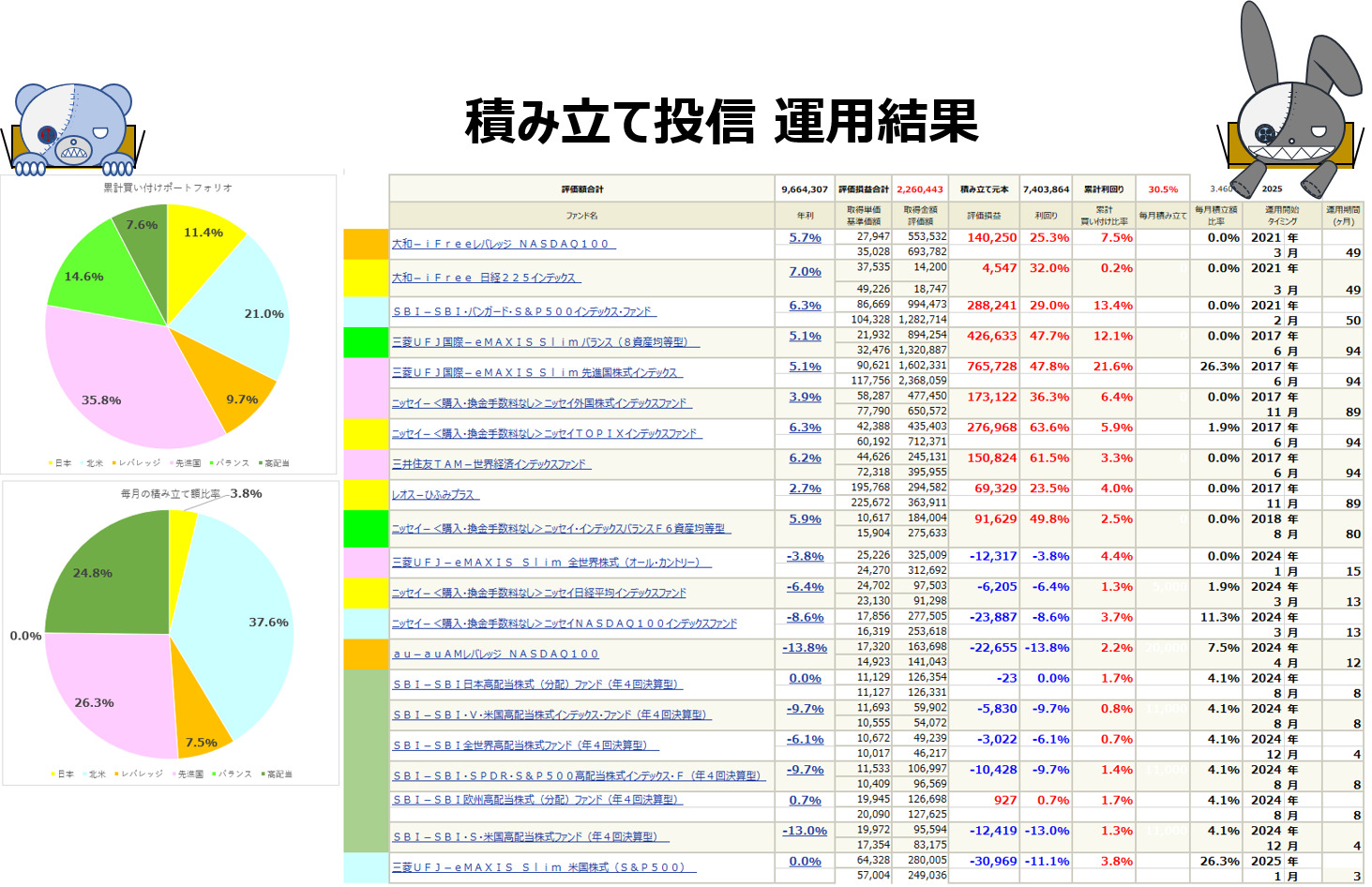This screenshot has width=1372, height=887.
Task: Select cyan swatch beside SBI・バンガード・S&P500 fund
Action: click(x=366, y=311)
